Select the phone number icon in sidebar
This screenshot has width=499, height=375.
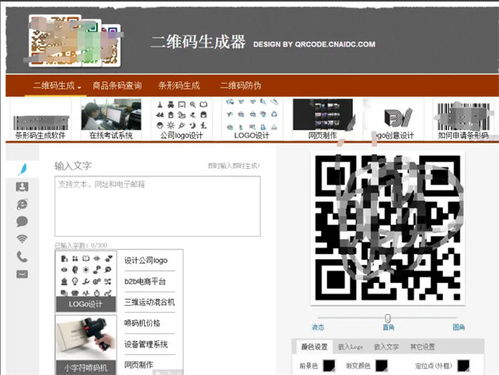tap(22, 257)
